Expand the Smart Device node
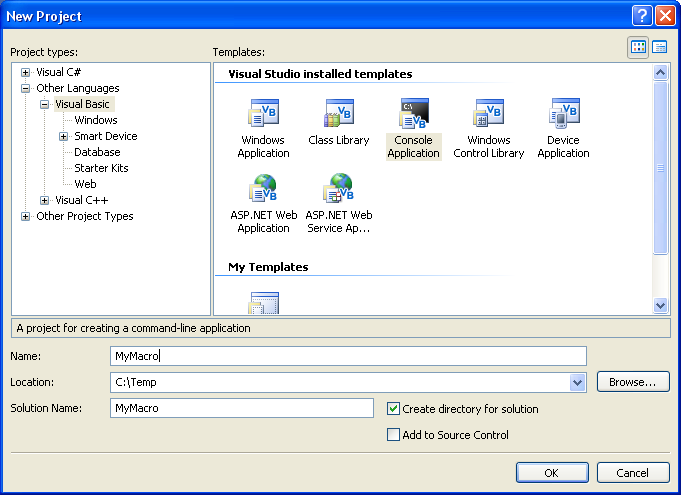Screen dimensions: 681x495 point(64,136)
